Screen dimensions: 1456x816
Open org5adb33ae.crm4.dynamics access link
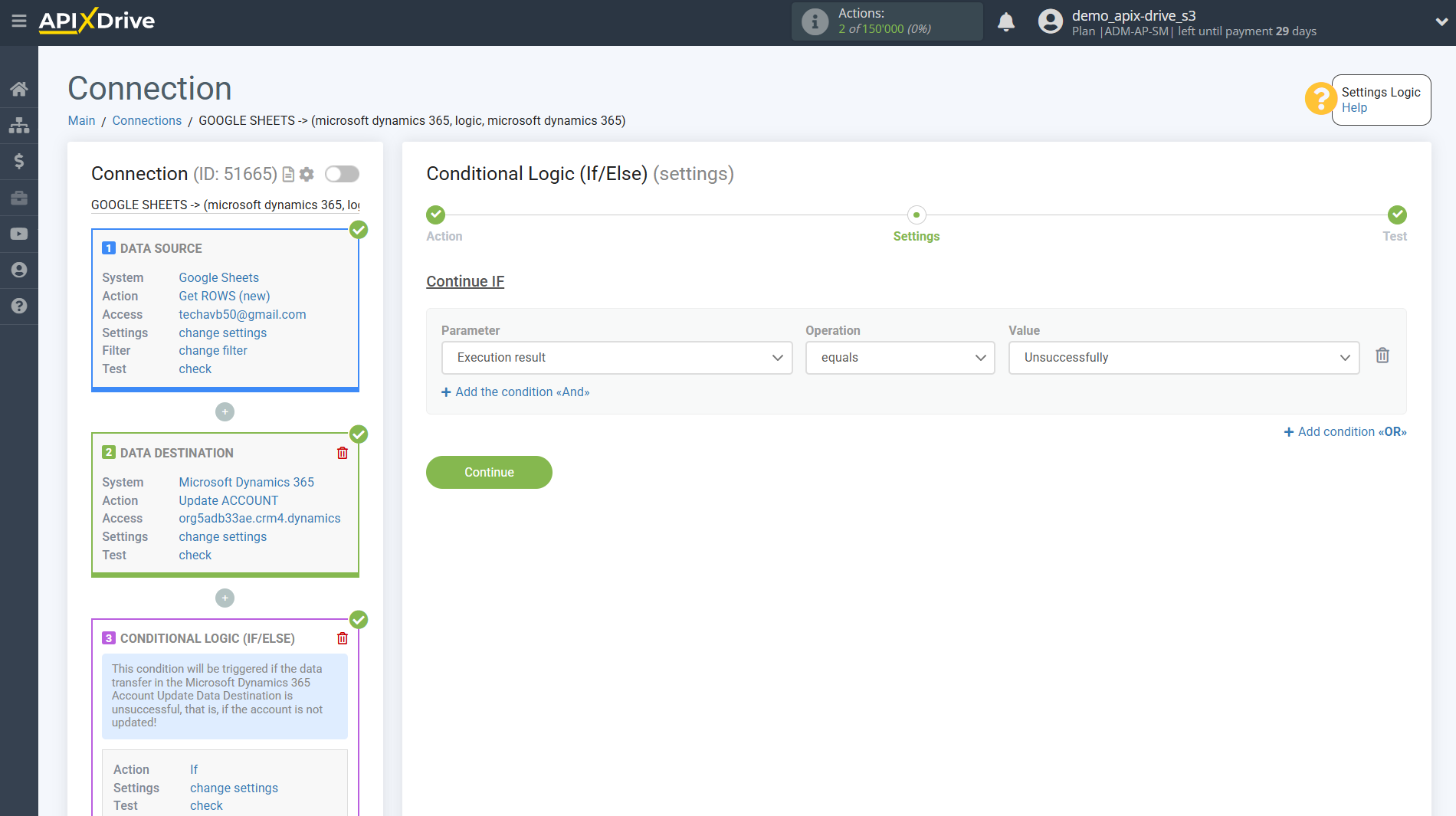tap(260, 518)
